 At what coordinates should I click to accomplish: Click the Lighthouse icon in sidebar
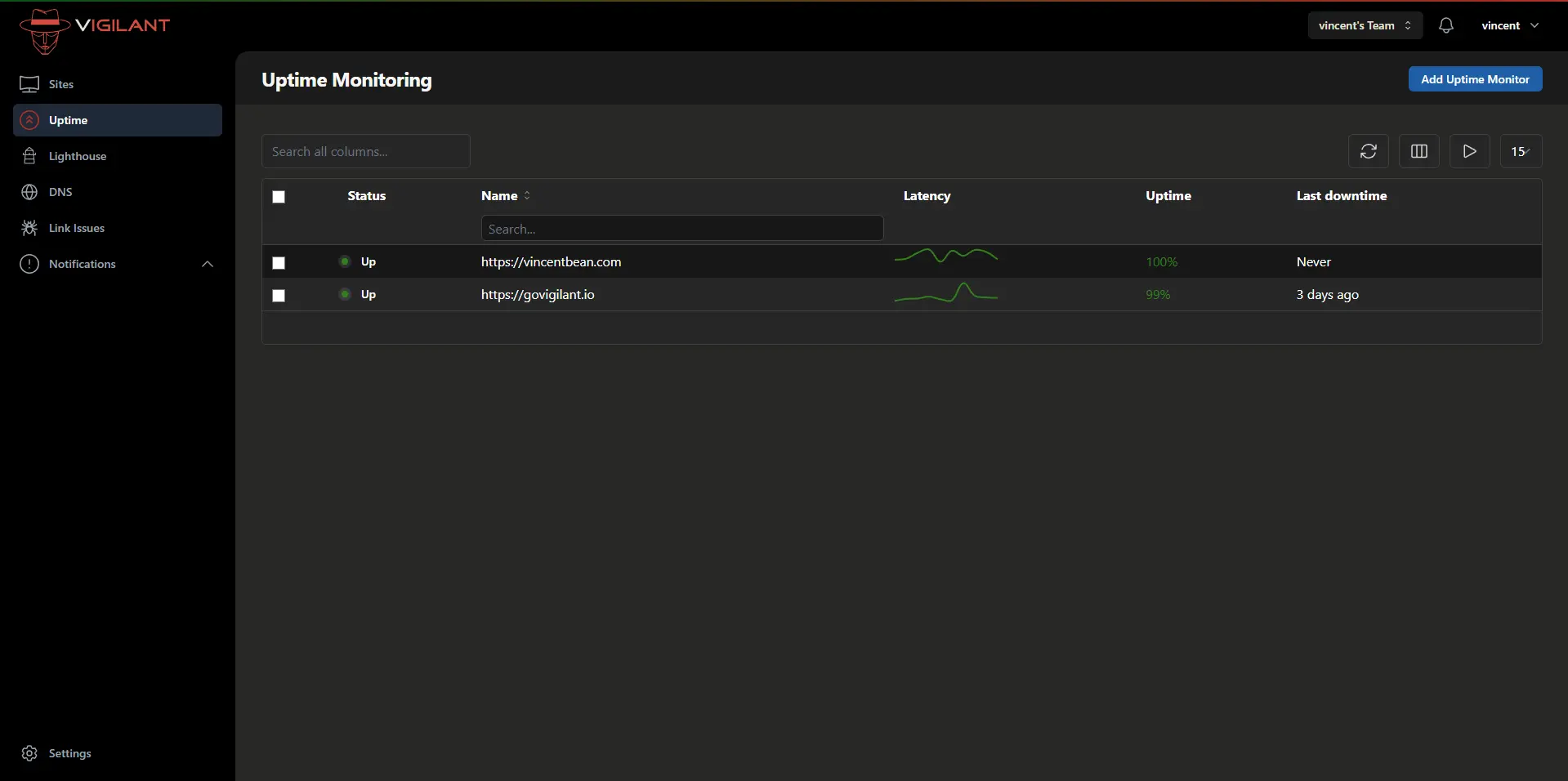click(x=29, y=156)
